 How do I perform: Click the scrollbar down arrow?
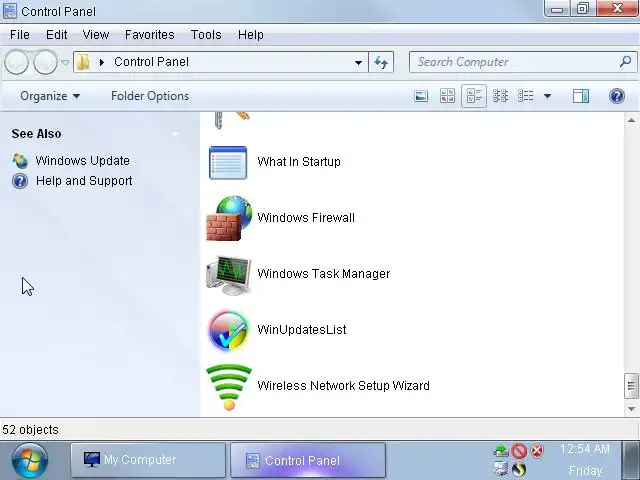point(631,409)
